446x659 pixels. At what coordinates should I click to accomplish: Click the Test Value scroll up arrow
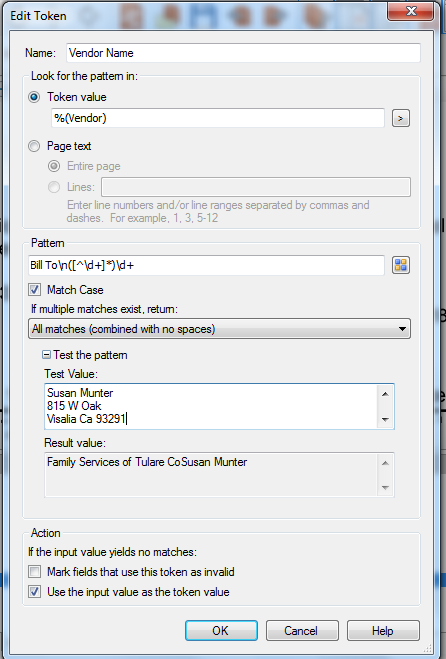click(385, 394)
